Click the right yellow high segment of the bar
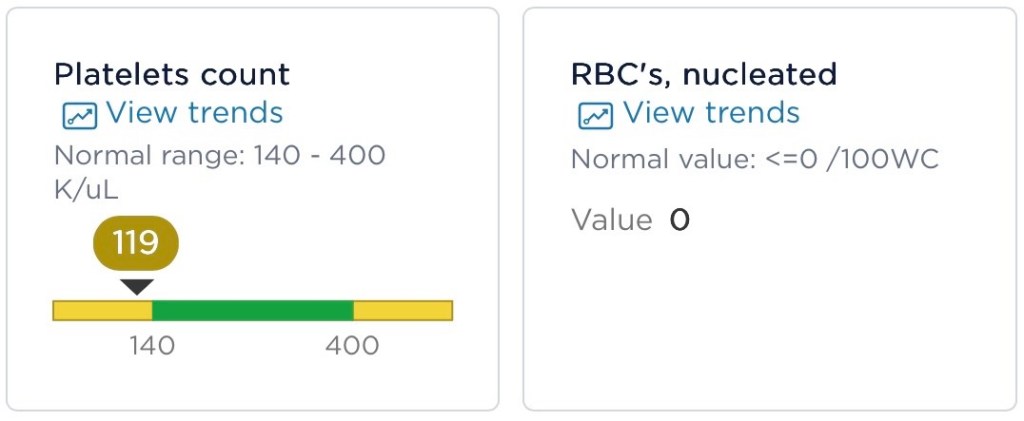This screenshot has width=1024, height=421. [x=403, y=310]
